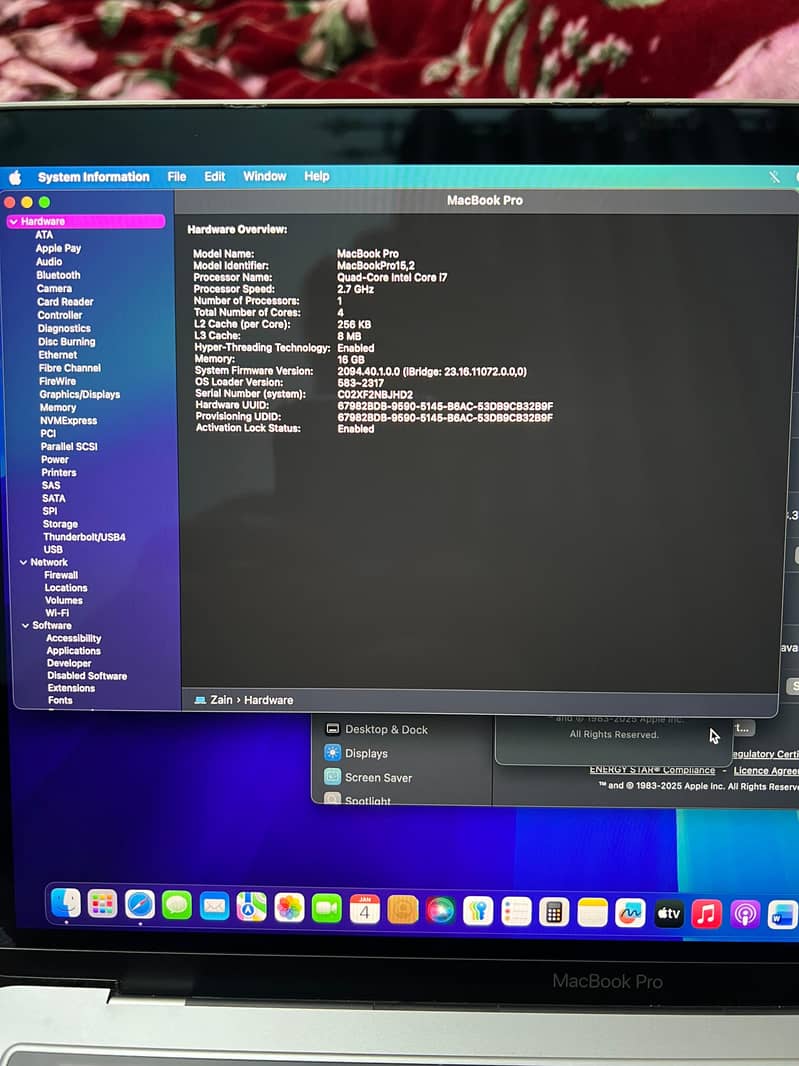This screenshot has width=799, height=1066.
Task: Select Firewall under Network
Action: (61, 575)
